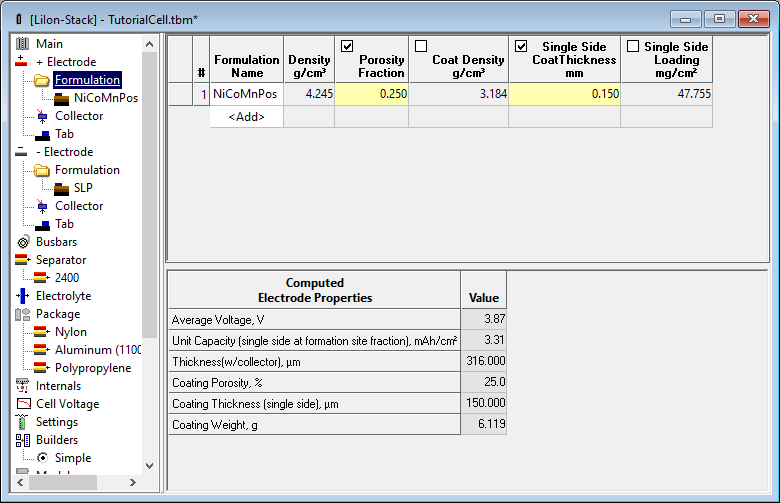Enable the Coat Density checkbox

click(421, 46)
